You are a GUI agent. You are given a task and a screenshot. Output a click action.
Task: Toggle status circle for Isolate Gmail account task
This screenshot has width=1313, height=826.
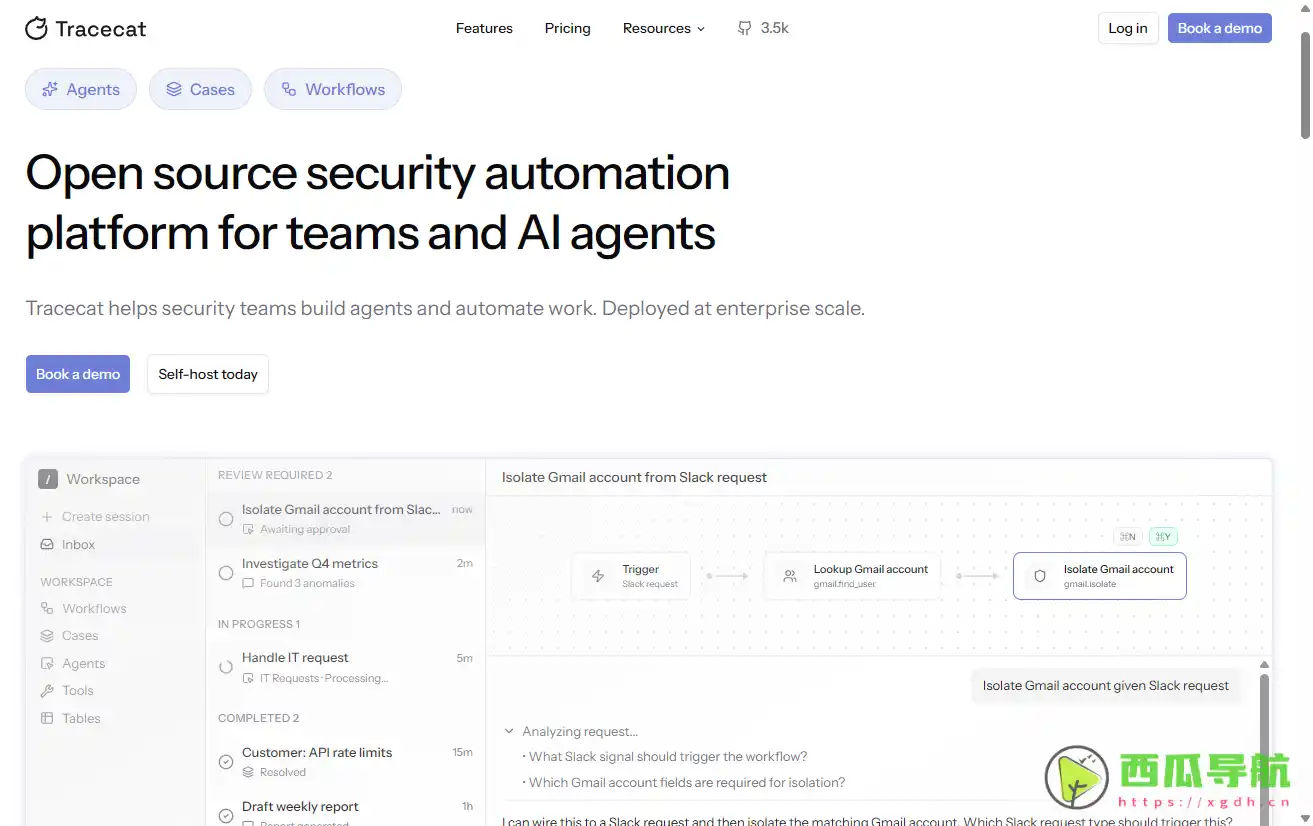[x=226, y=519]
